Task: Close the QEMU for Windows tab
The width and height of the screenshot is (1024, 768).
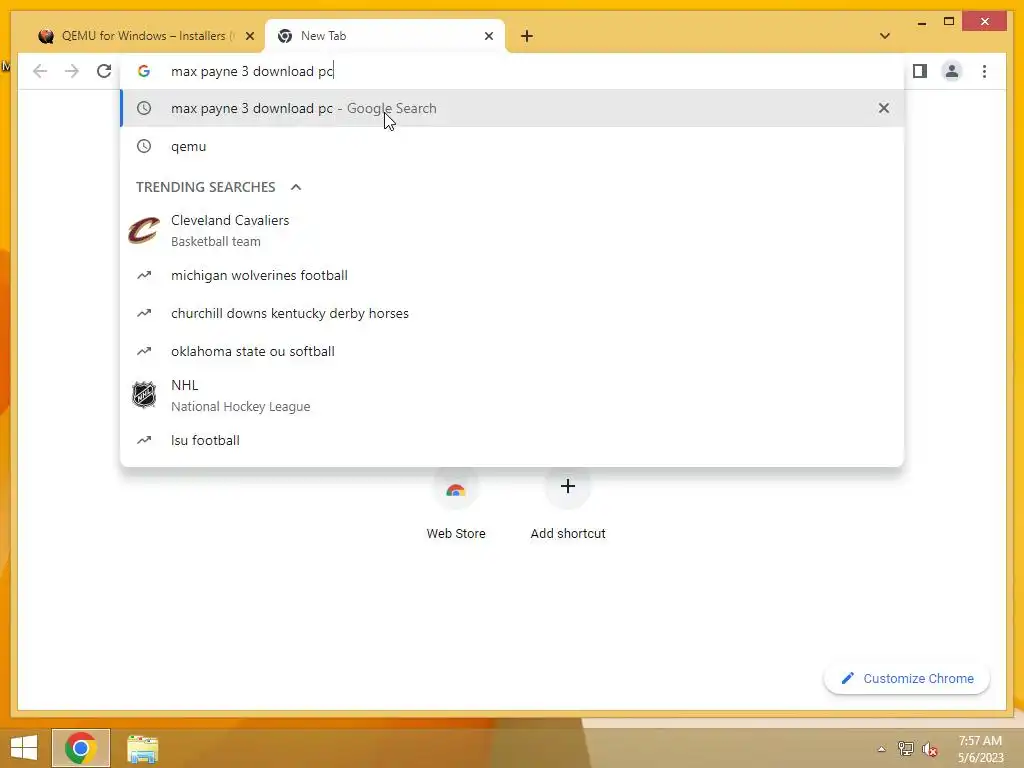Action: coord(249,36)
